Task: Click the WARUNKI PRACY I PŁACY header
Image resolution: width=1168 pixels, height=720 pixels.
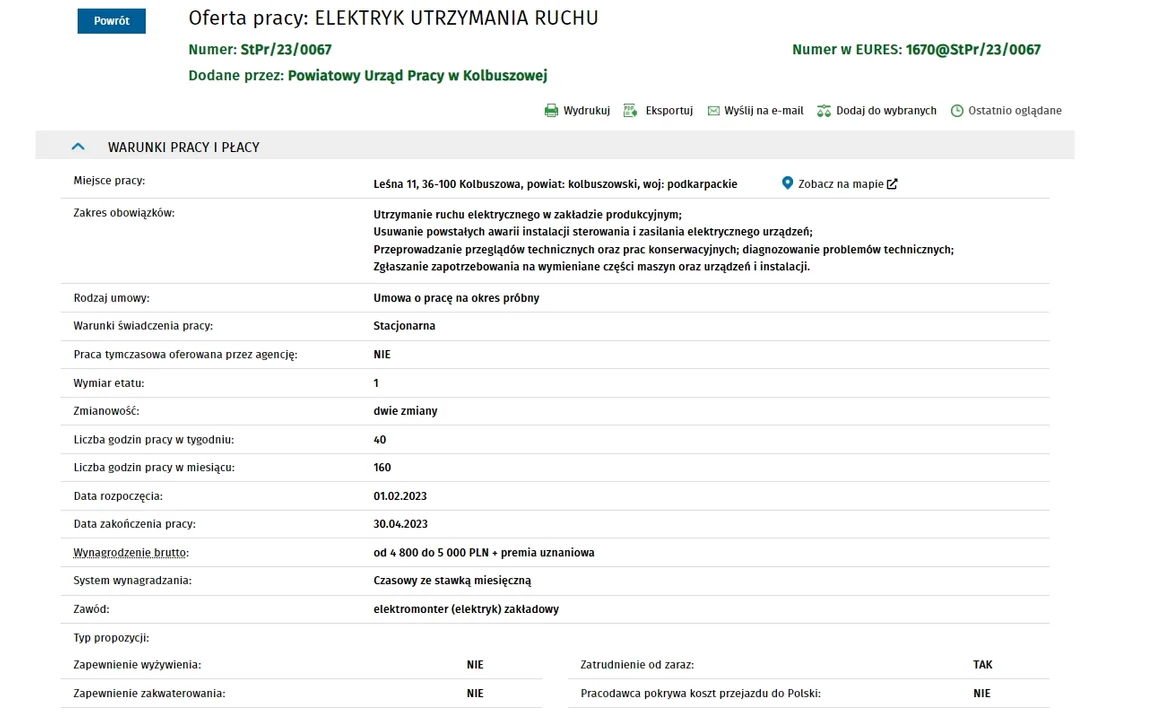Action: point(184,147)
